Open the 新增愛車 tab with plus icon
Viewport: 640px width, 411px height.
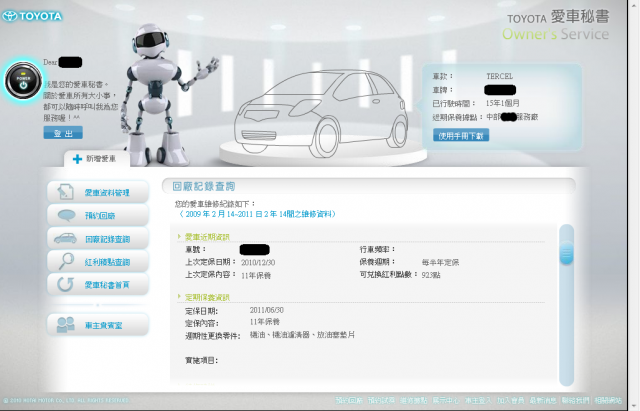click(97, 159)
